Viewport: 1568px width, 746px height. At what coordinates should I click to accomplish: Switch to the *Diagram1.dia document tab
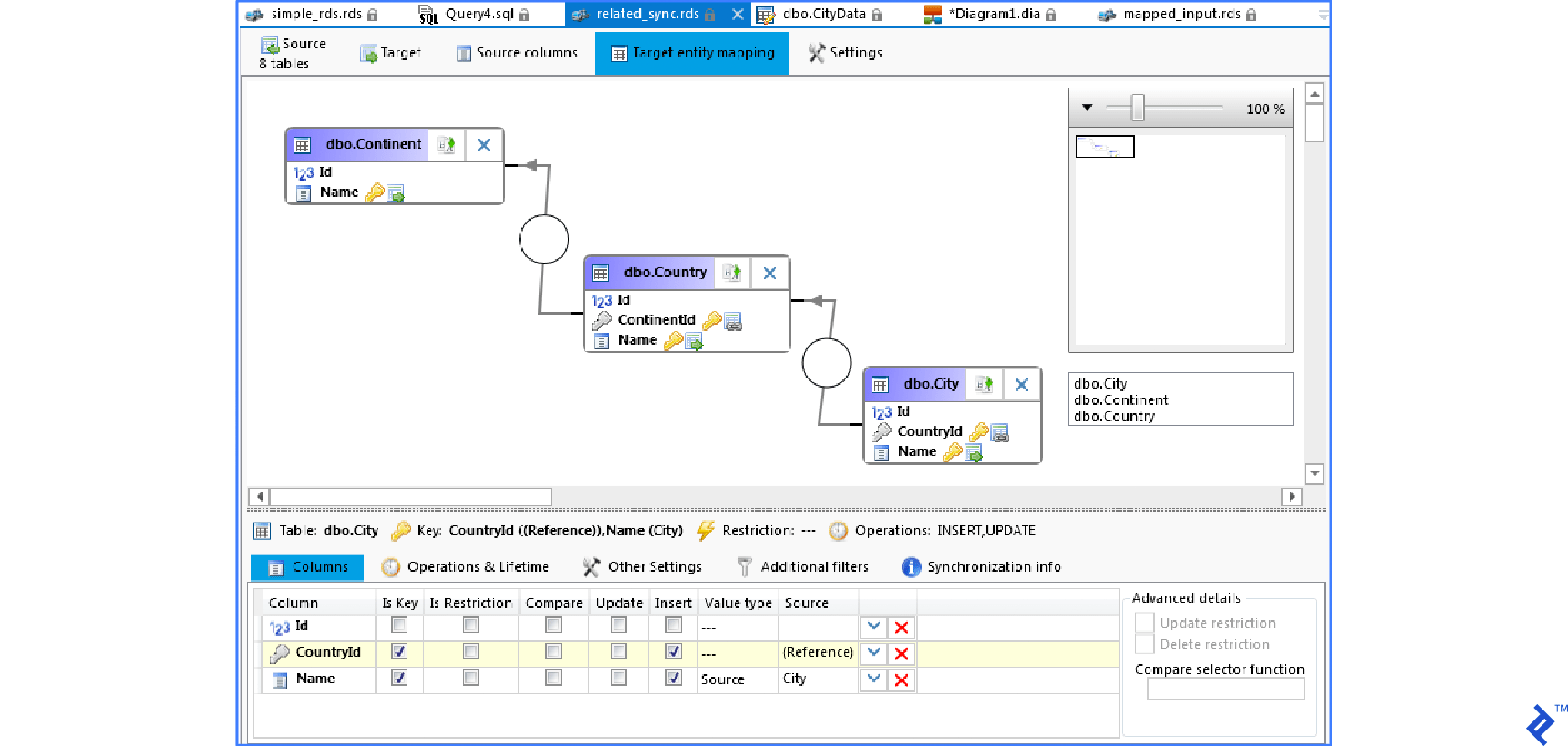click(990, 14)
